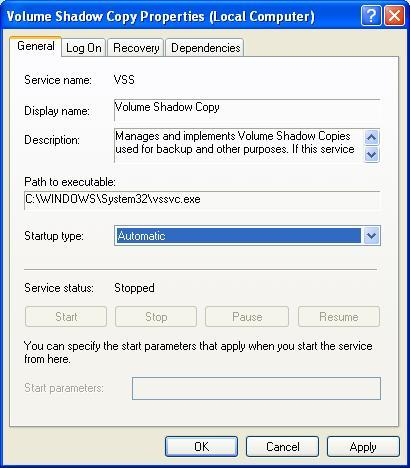The width and height of the screenshot is (410, 468).
Task: Close the Volume Shadow Copy Properties dialog
Action: 394,16
